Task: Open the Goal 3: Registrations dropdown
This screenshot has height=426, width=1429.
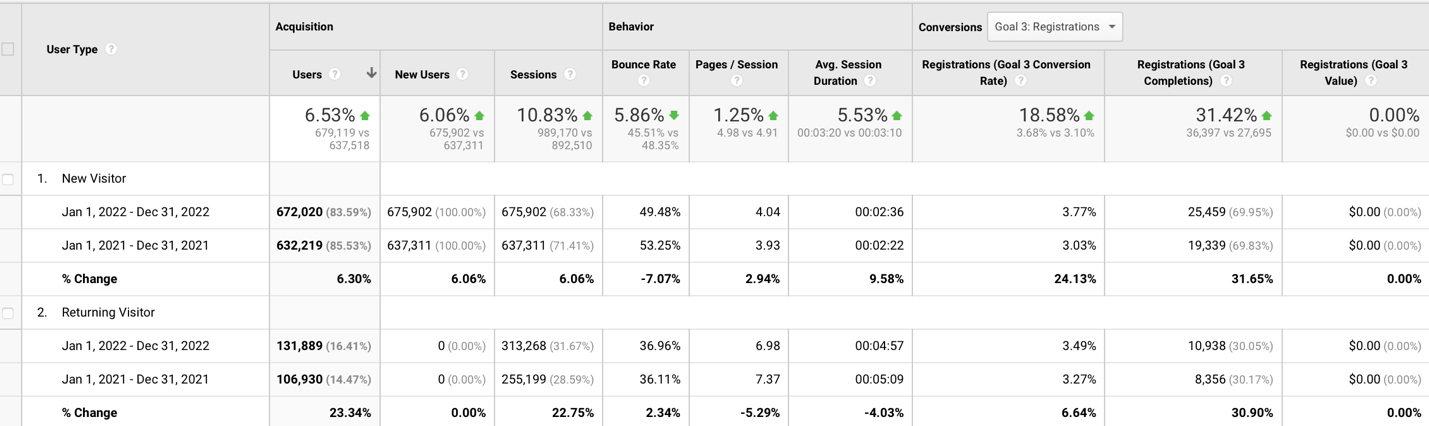Action: click(1054, 27)
